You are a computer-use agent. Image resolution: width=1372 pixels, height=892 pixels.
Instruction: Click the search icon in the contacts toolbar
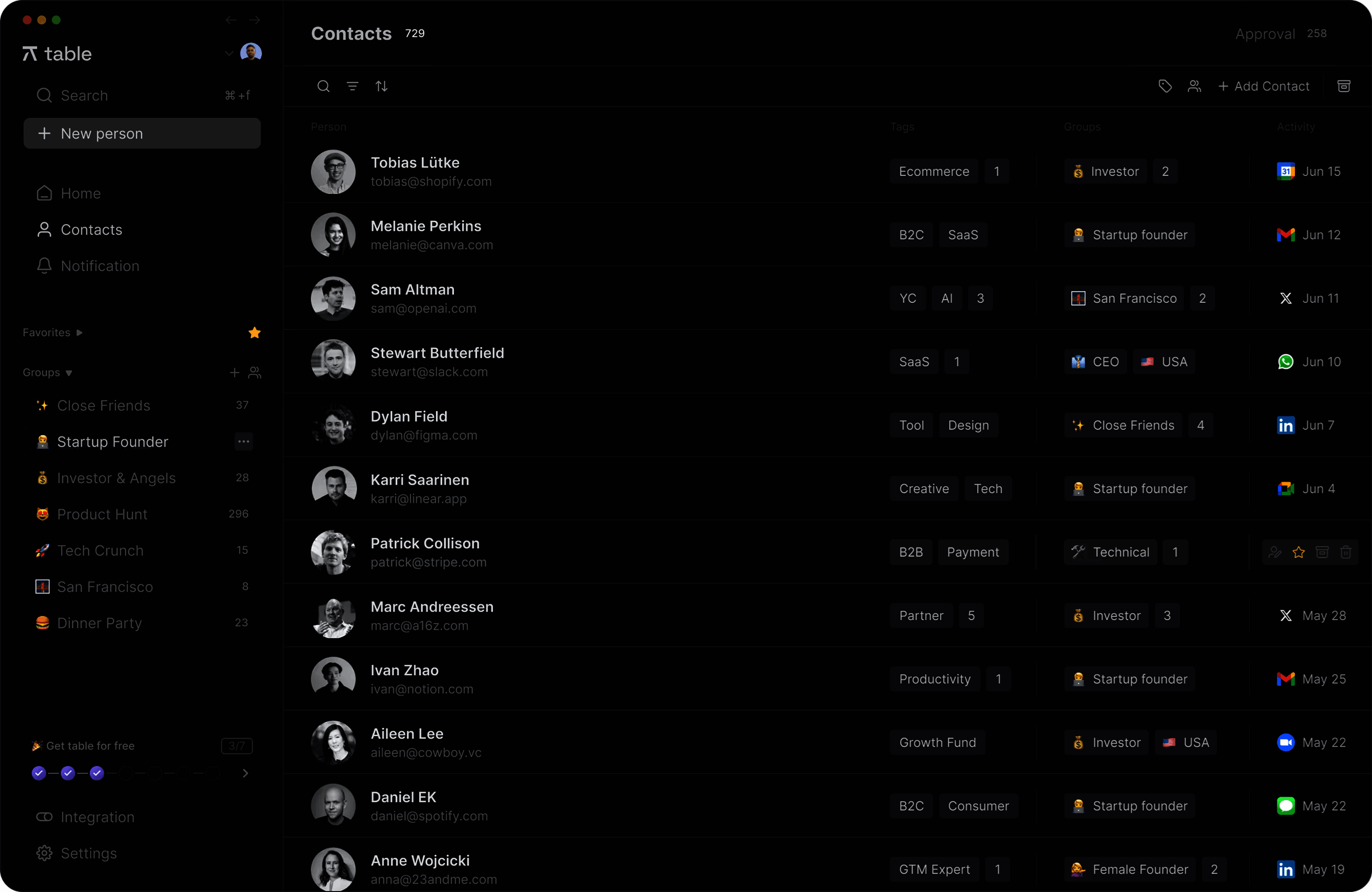point(323,87)
